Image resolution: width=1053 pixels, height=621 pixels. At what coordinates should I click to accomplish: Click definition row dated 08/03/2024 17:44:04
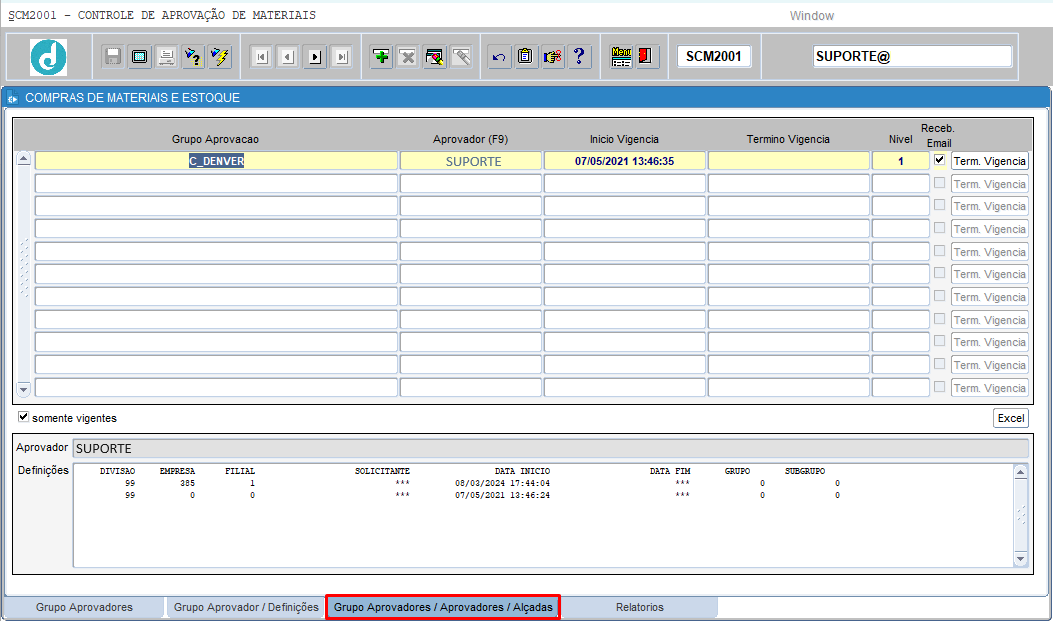[x=502, y=483]
